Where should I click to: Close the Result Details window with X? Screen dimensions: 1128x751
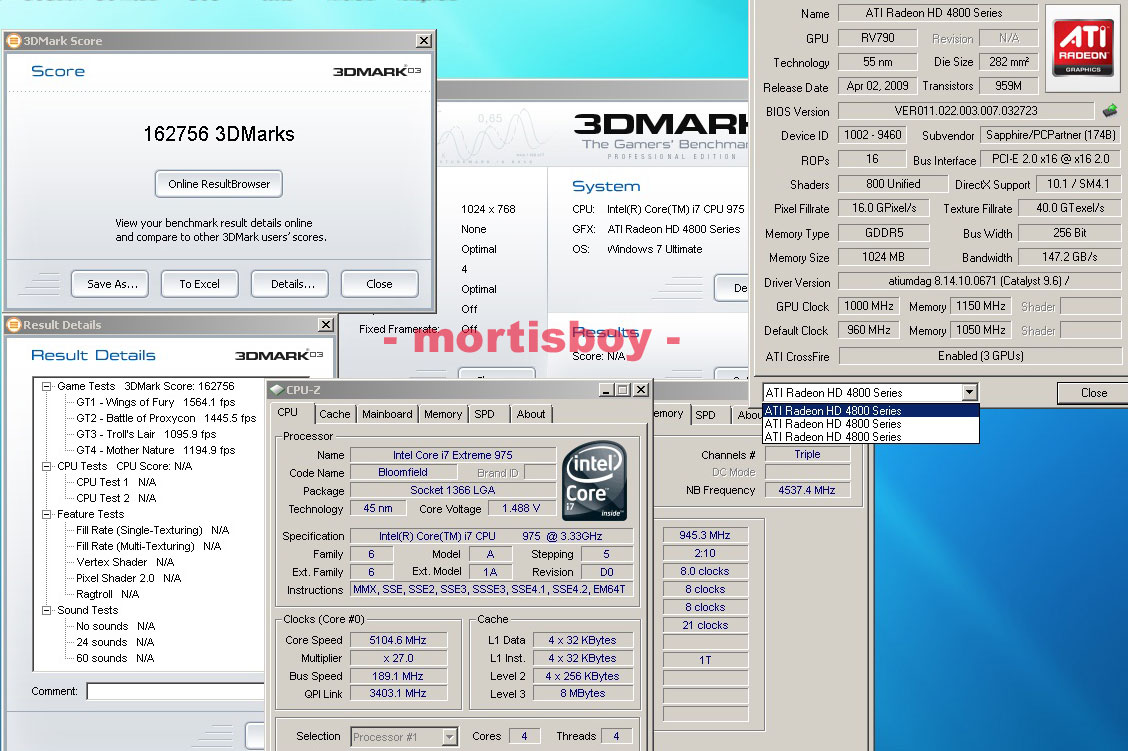point(327,325)
